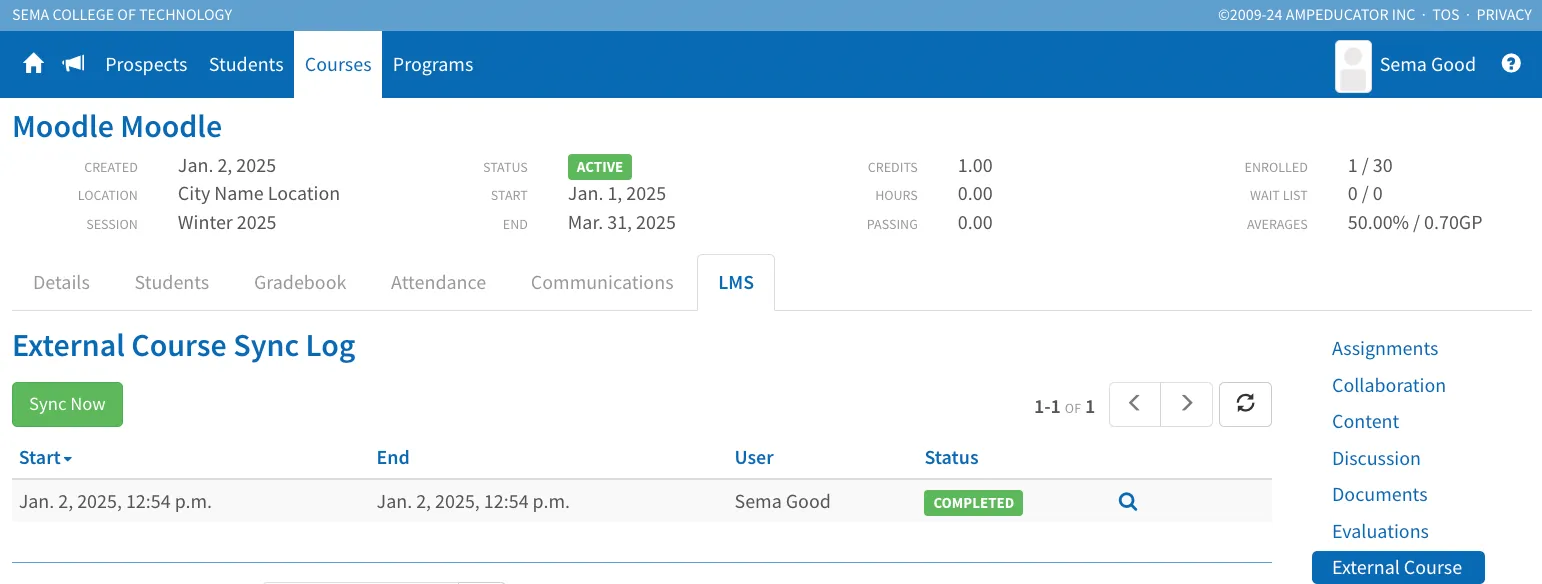The width and height of the screenshot is (1542, 584).
Task: Open the TOS link
Action: click(x=1447, y=15)
